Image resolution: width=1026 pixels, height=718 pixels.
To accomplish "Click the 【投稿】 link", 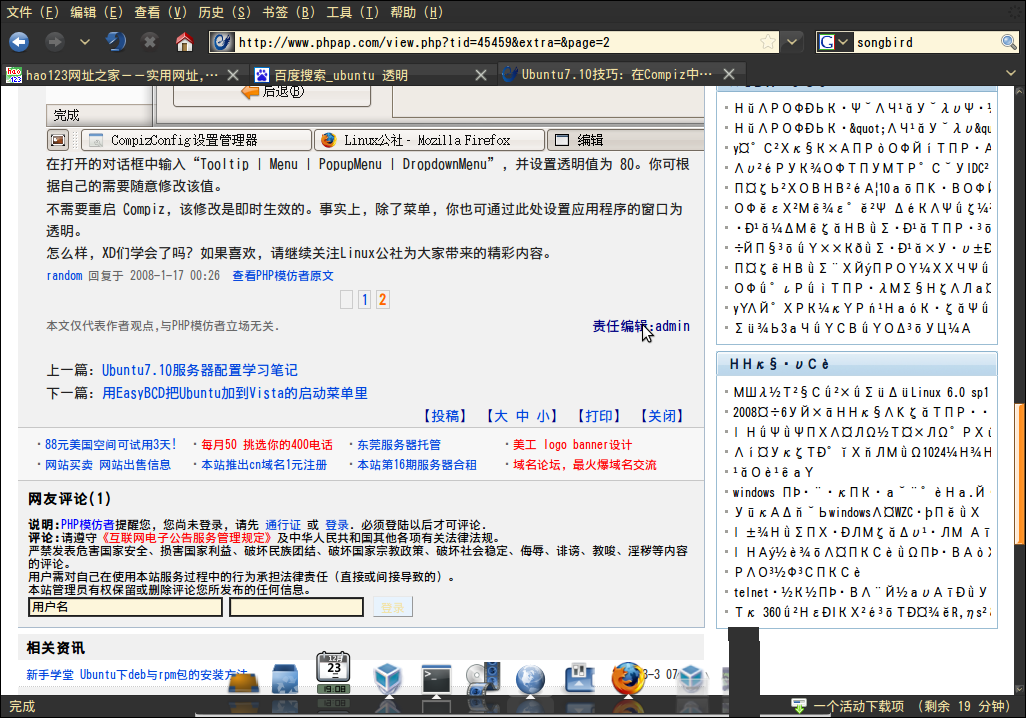I will (x=445, y=416).
